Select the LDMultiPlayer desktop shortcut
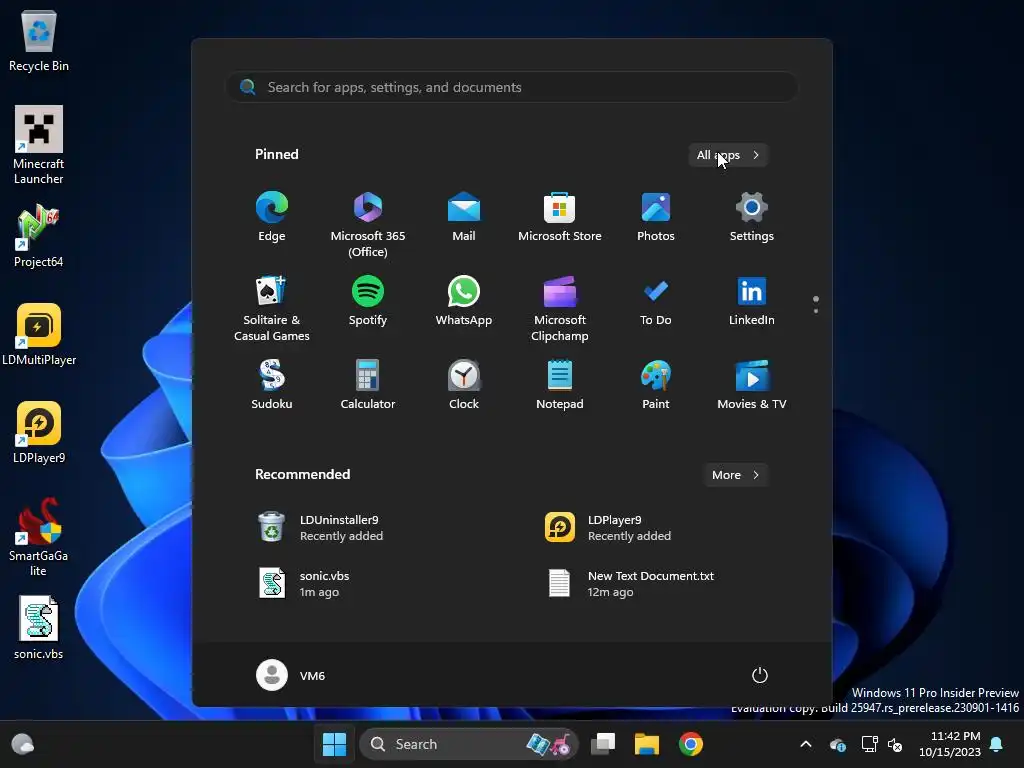This screenshot has height=768, width=1024. pos(39,334)
